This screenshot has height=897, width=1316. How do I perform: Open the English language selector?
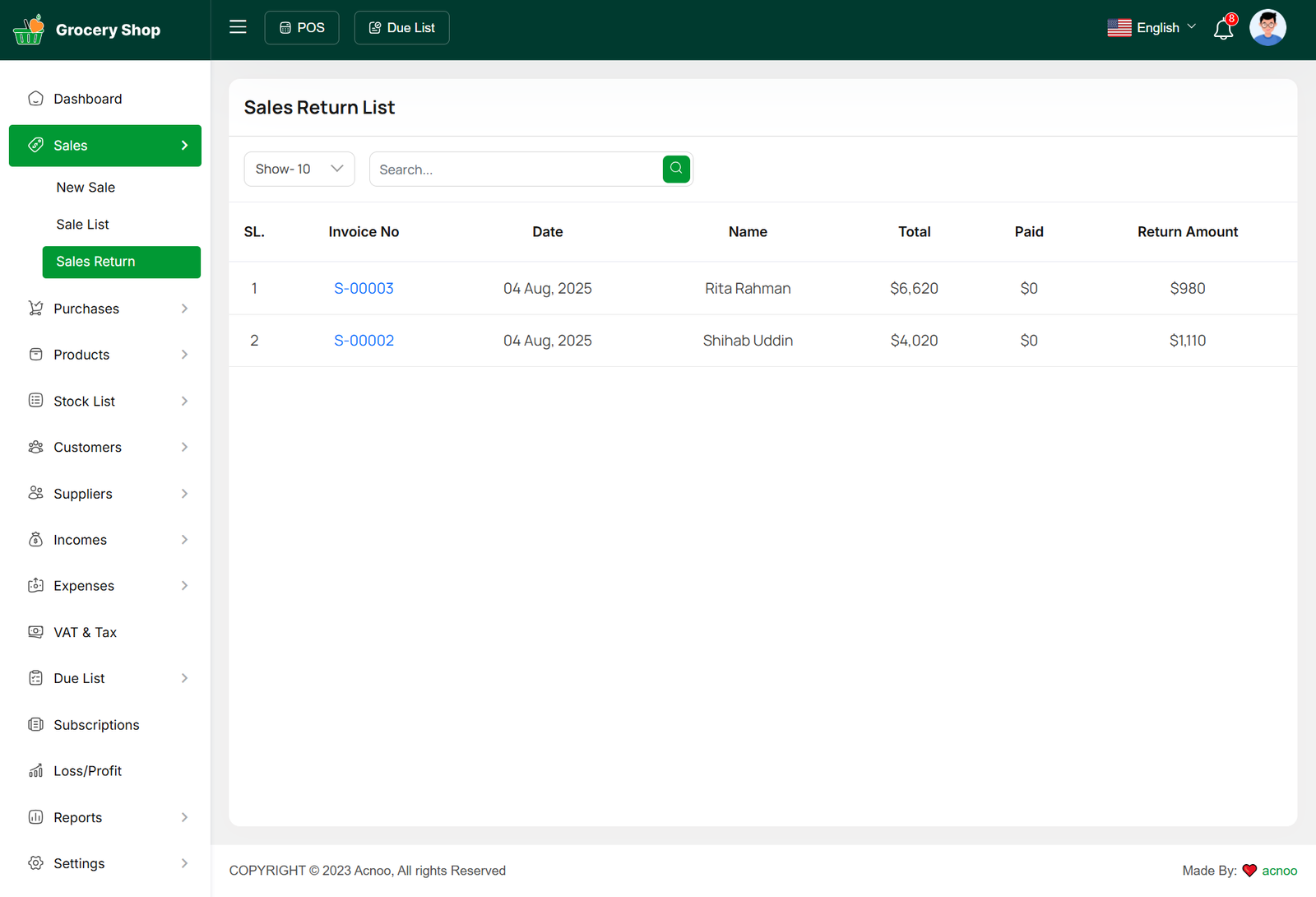1151,28
